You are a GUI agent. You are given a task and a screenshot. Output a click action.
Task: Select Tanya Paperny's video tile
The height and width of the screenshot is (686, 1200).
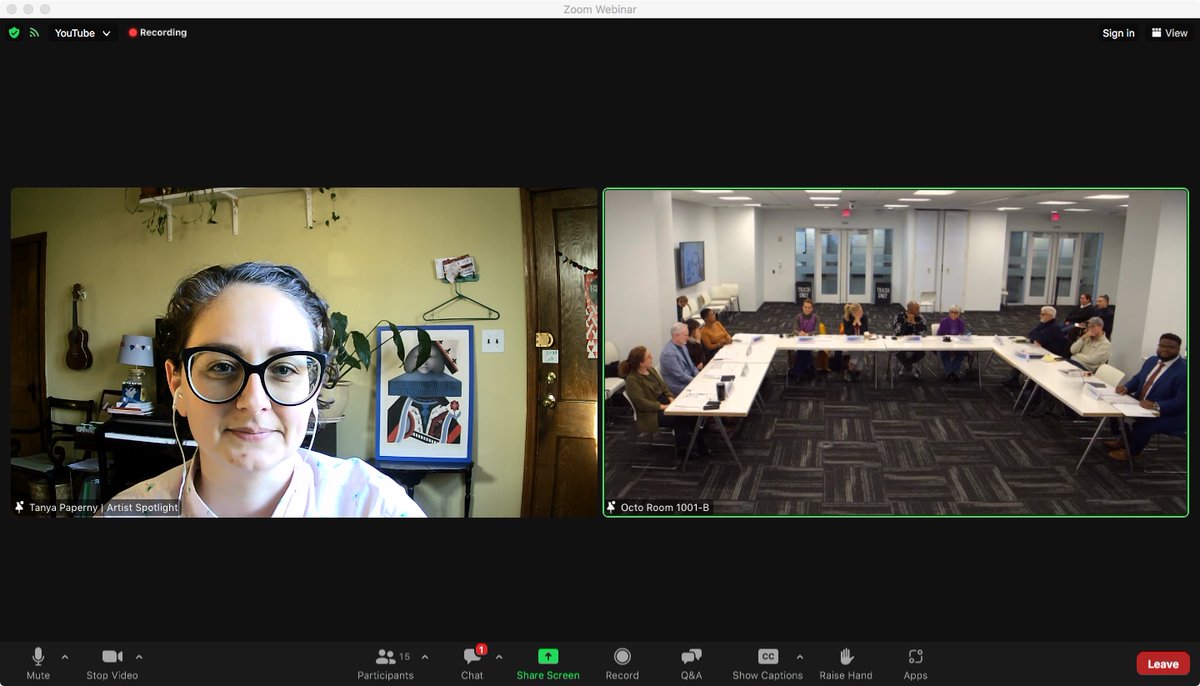pos(304,352)
